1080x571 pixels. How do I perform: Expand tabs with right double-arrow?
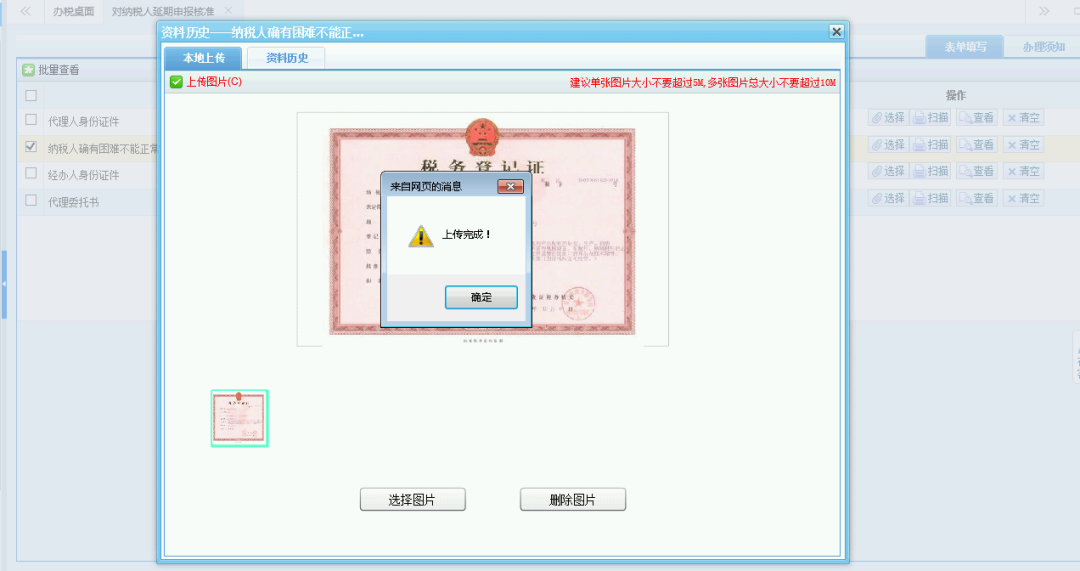(x=1044, y=11)
